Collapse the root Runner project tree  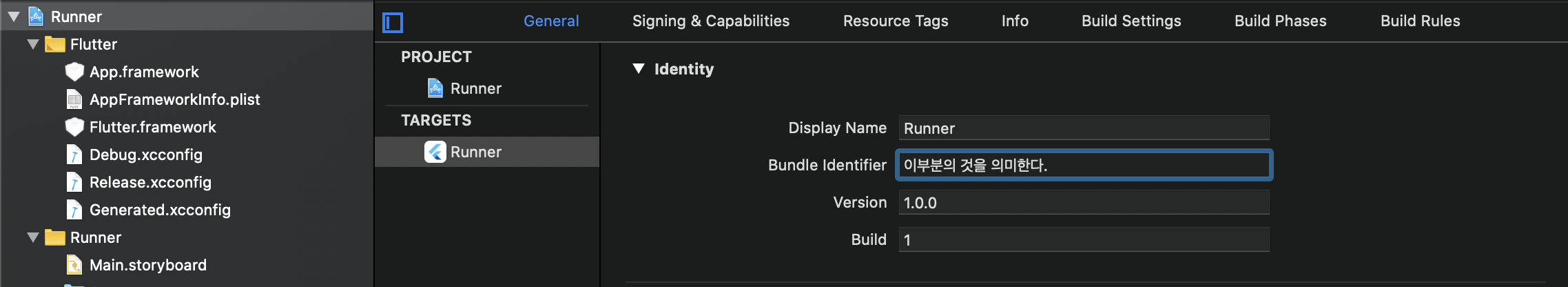click(13, 17)
